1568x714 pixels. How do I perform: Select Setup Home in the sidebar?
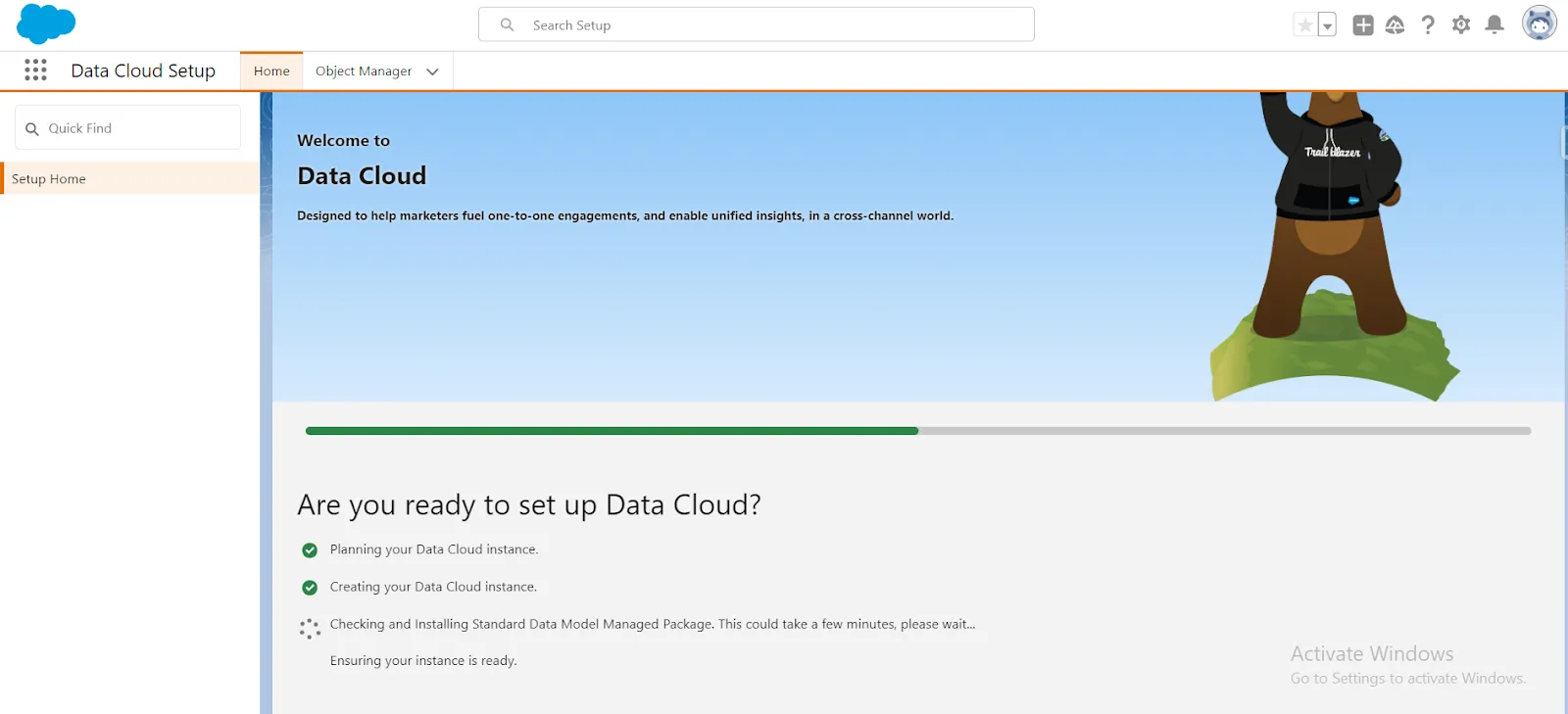tap(49, 179)
